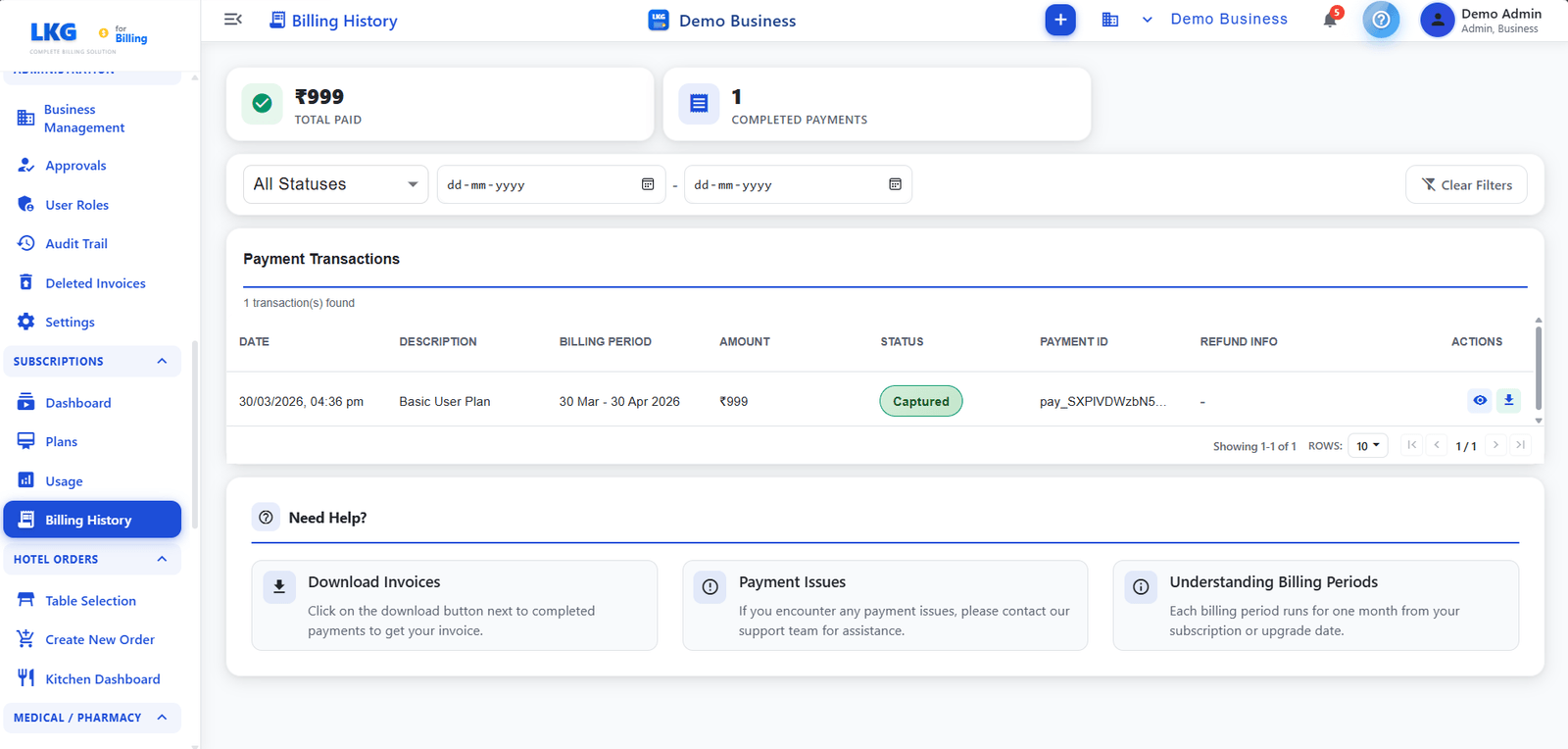
Task: Open Table Selection page
Action: coord(92,601)
